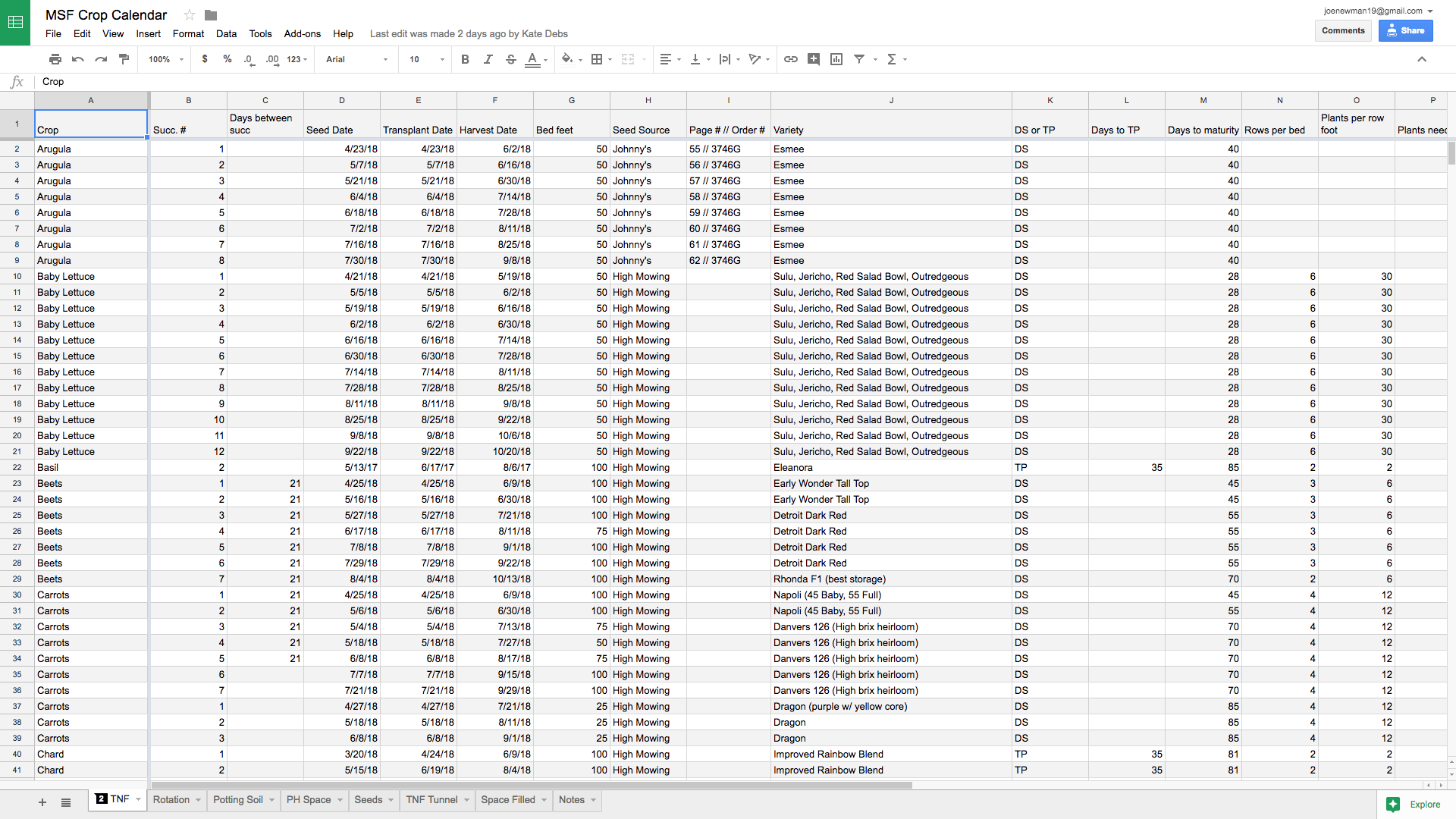Click the horizontal scrollbar
This screenshot has width=1456, height=819.
(531, 786)
